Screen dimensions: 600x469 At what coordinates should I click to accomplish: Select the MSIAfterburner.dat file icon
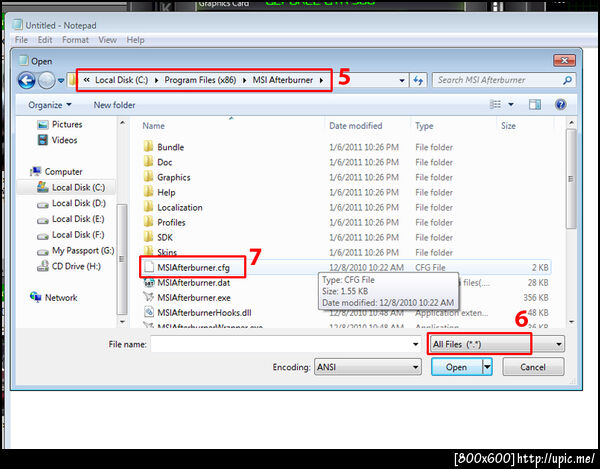coord(148,283)
